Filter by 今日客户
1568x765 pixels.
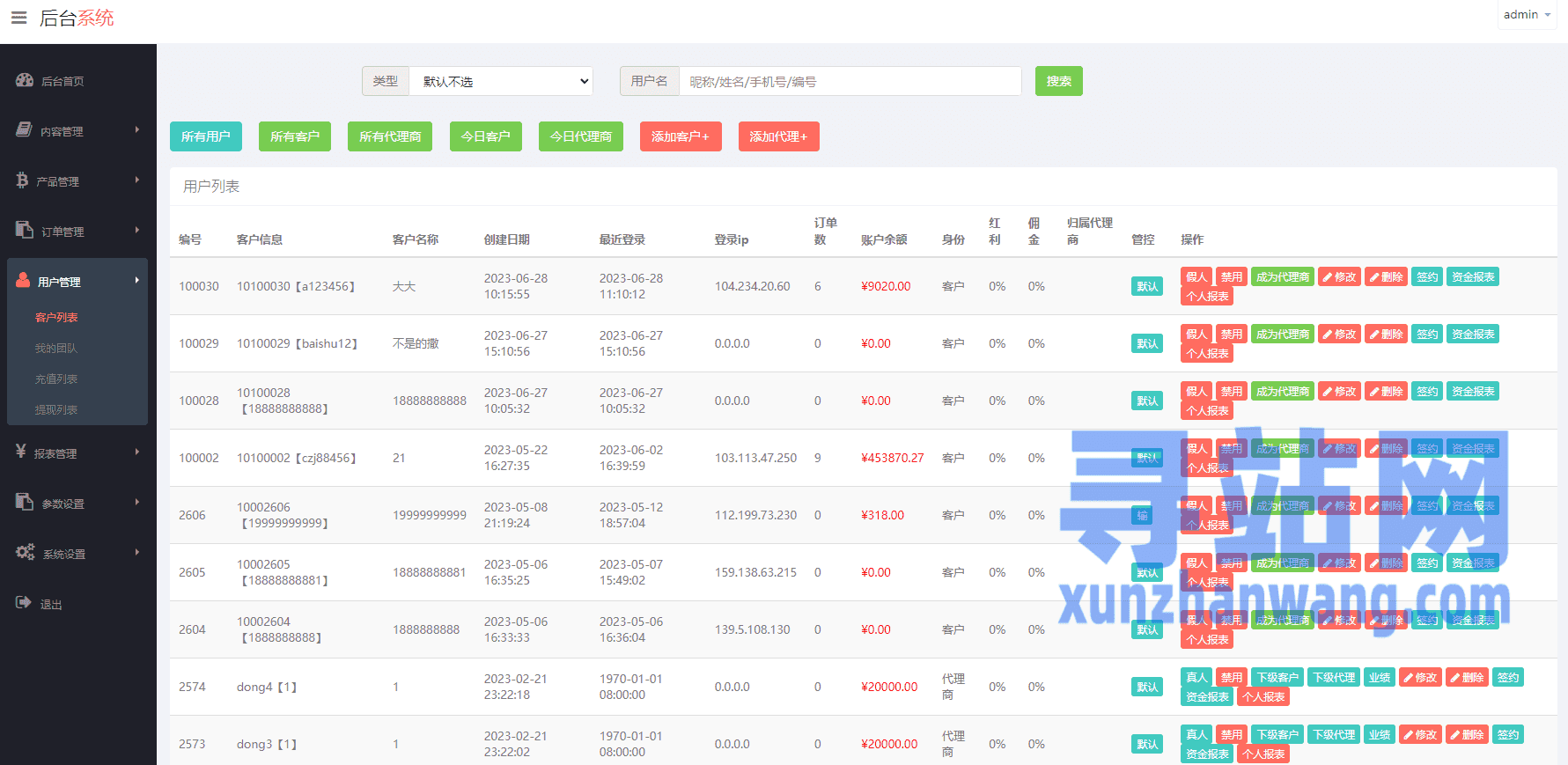[486, 136]
